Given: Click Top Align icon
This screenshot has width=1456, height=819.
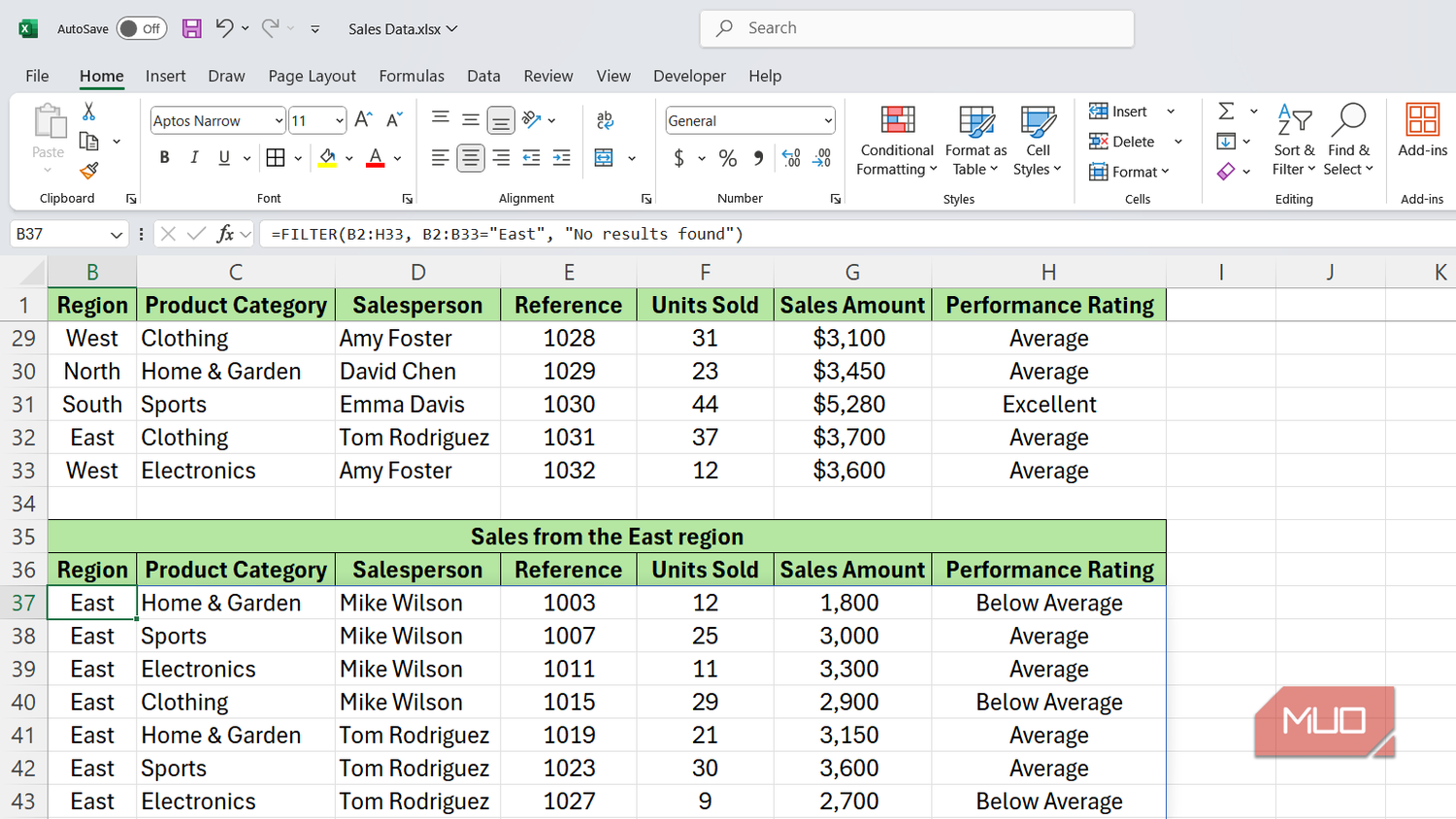Looking at the screenshot, I should [441, 119].
